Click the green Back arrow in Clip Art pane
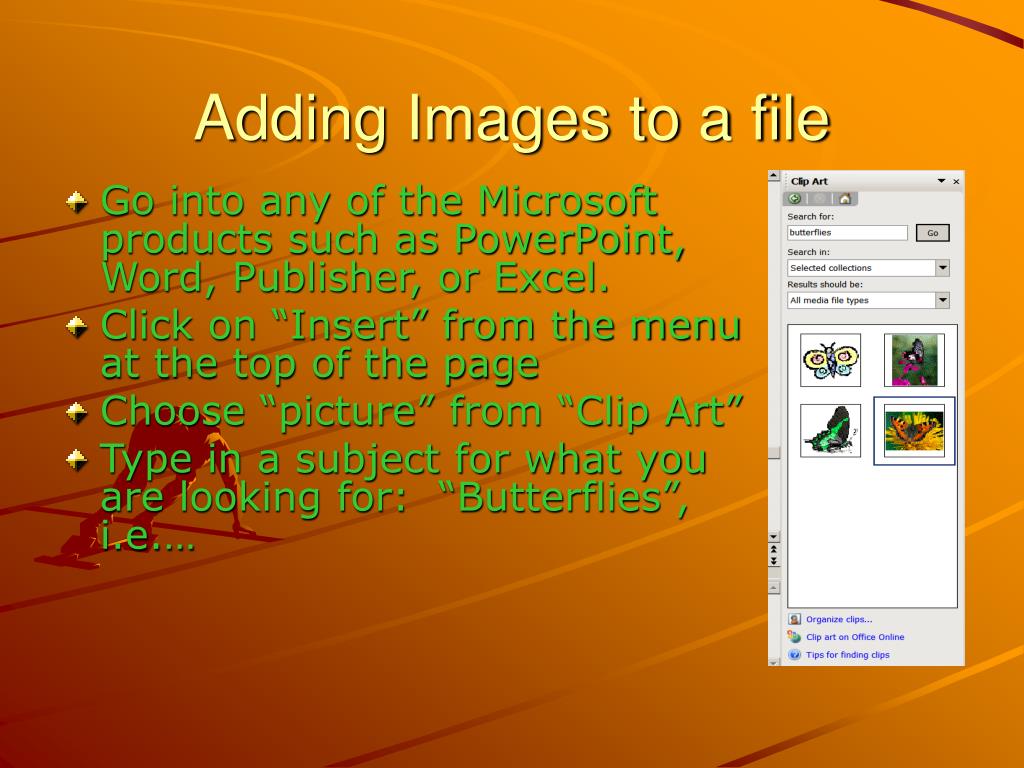The width and height of the screenshot is (1024, 768). coord(795,199)
